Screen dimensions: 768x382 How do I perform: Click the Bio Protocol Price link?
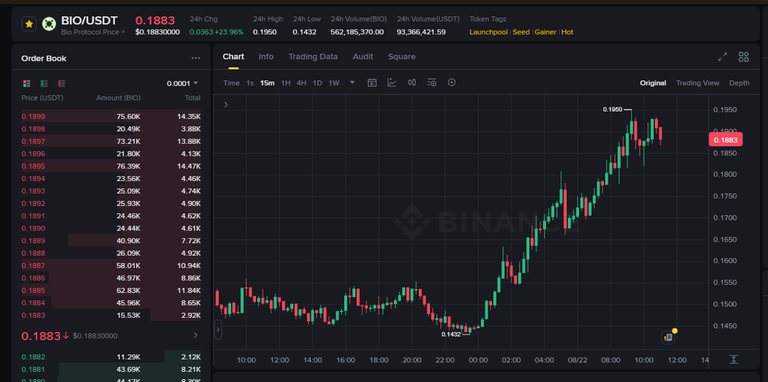coord(93,32)
